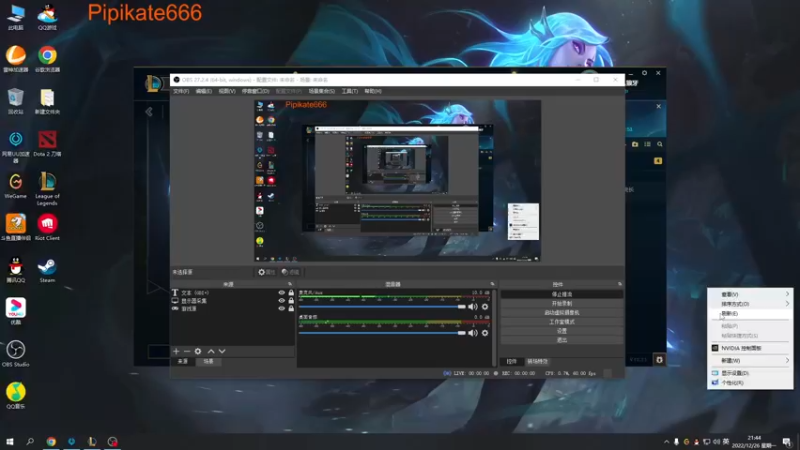Open OBS Studio desktop shortcut
Image resolution: width=800 pixels, height=450 pixels.
point(15,354)
